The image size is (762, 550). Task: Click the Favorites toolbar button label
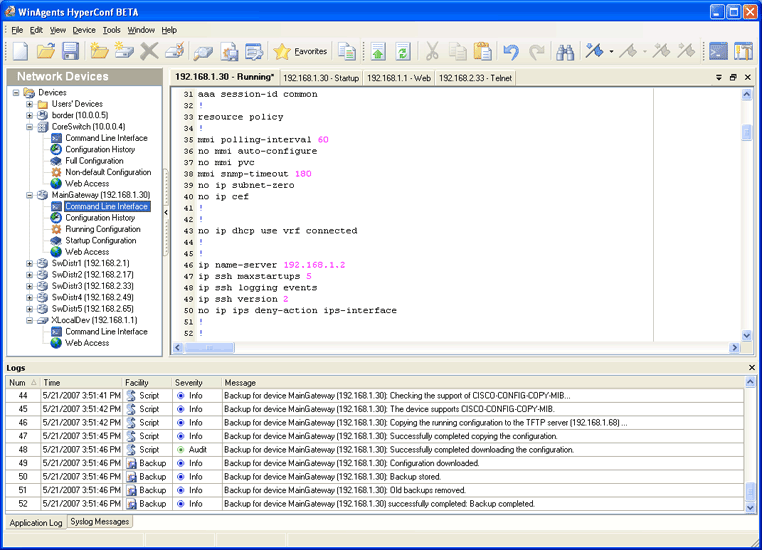pyautogui.click(x=311, y=51)
